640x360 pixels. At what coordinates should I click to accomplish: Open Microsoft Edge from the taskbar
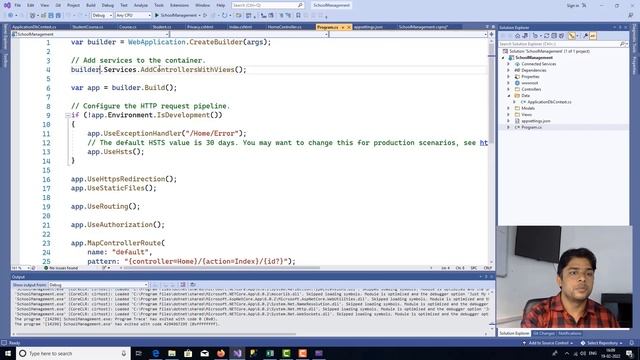coord(156,353)
